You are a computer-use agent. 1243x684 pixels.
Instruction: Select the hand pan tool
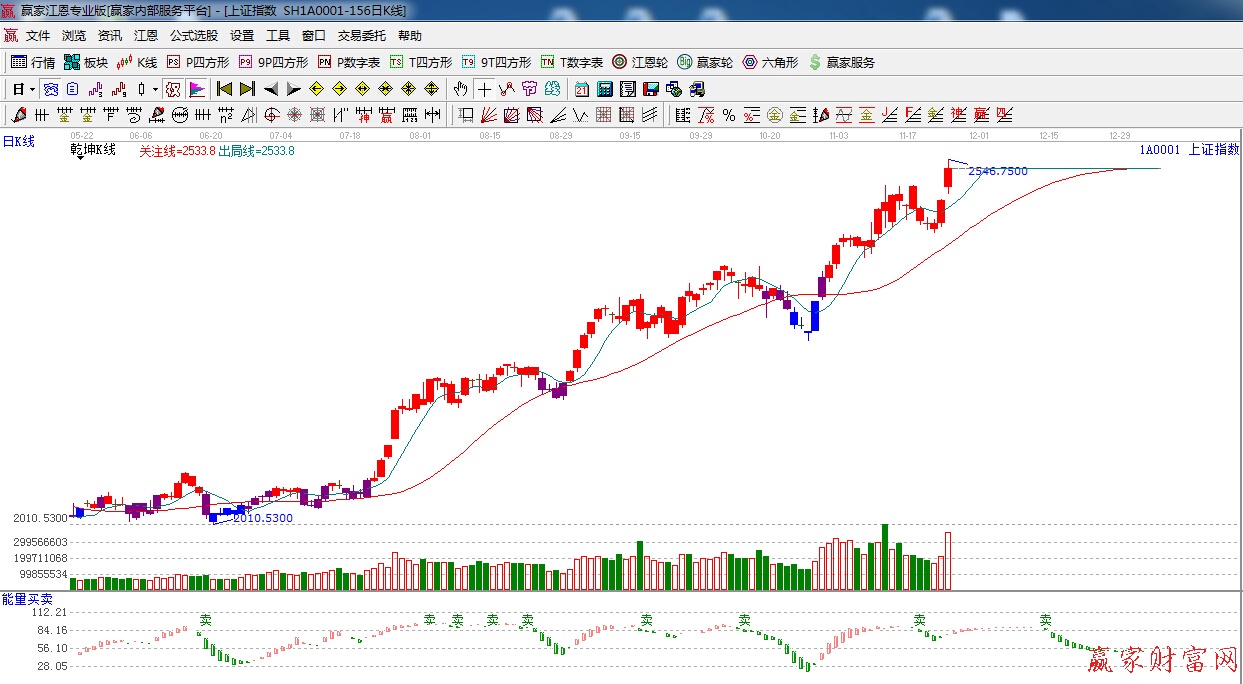tap(460, 89)
